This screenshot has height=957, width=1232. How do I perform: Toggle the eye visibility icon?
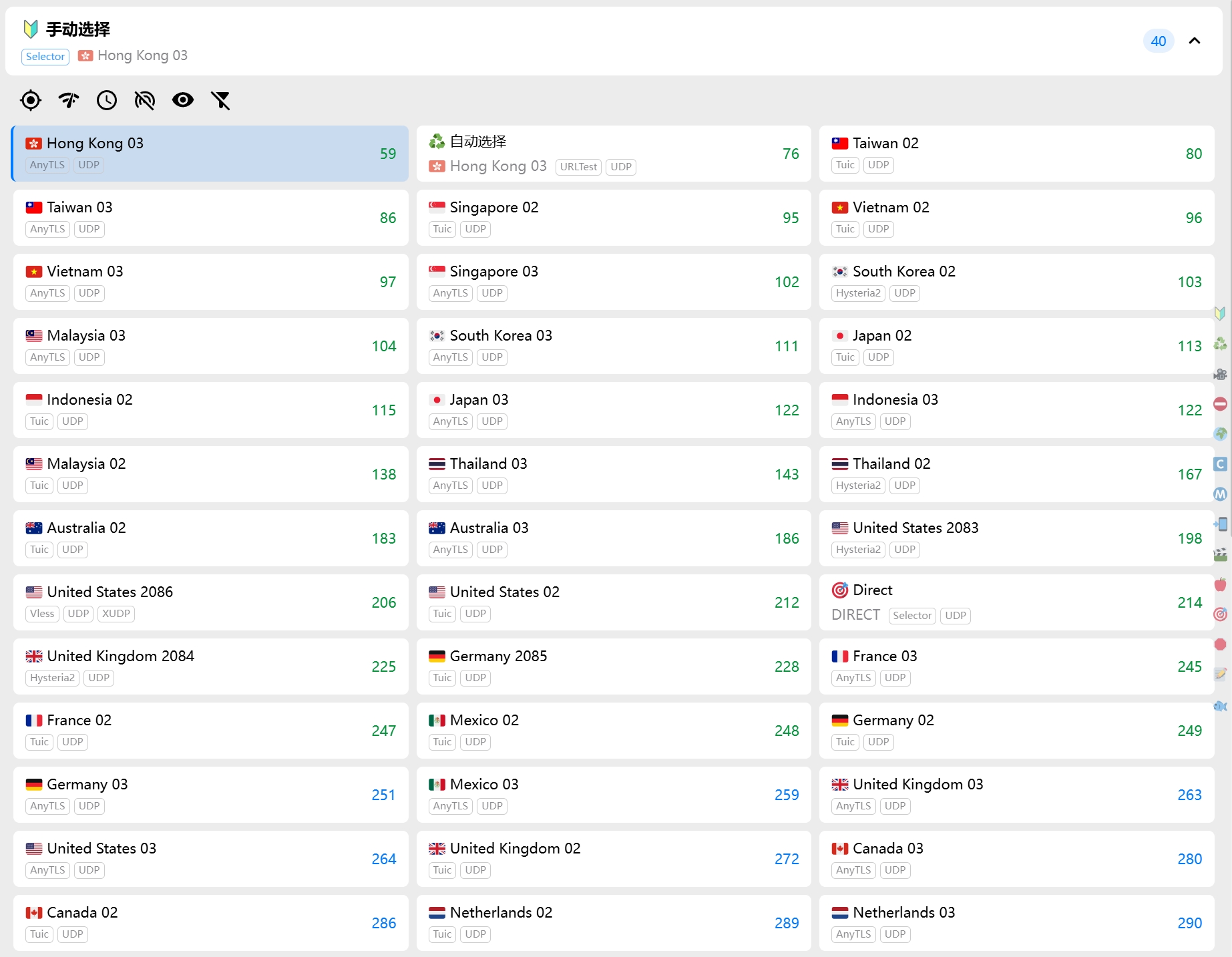[182, 100]
